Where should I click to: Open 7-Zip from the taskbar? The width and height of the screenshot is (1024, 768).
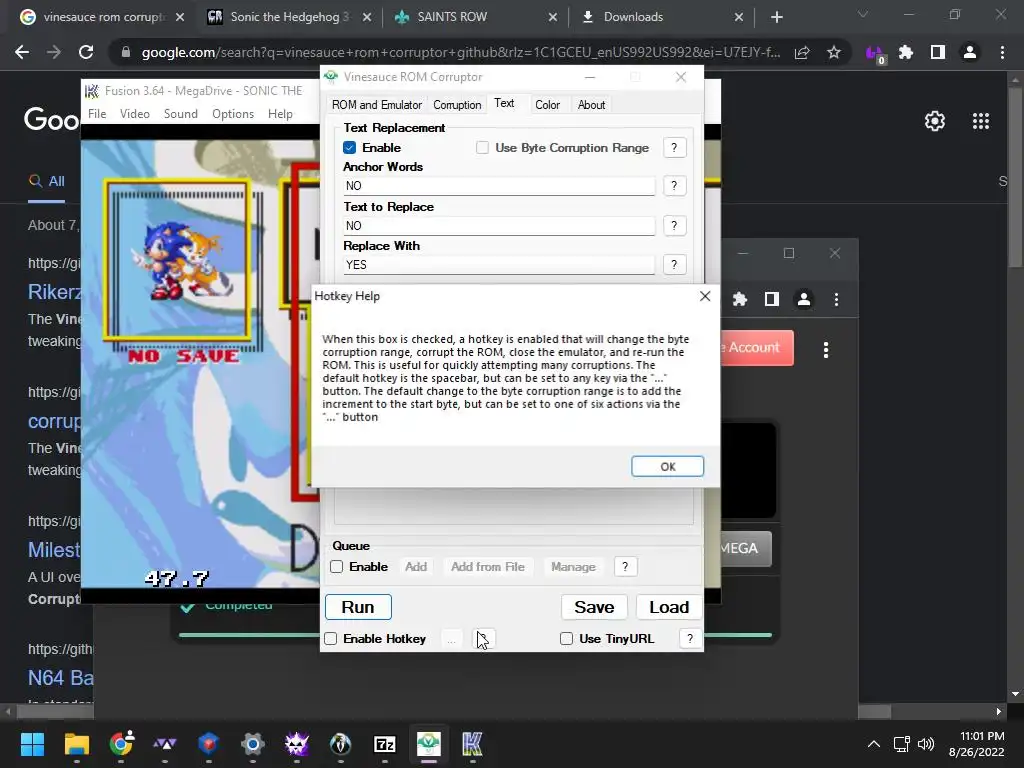point(385,744)
